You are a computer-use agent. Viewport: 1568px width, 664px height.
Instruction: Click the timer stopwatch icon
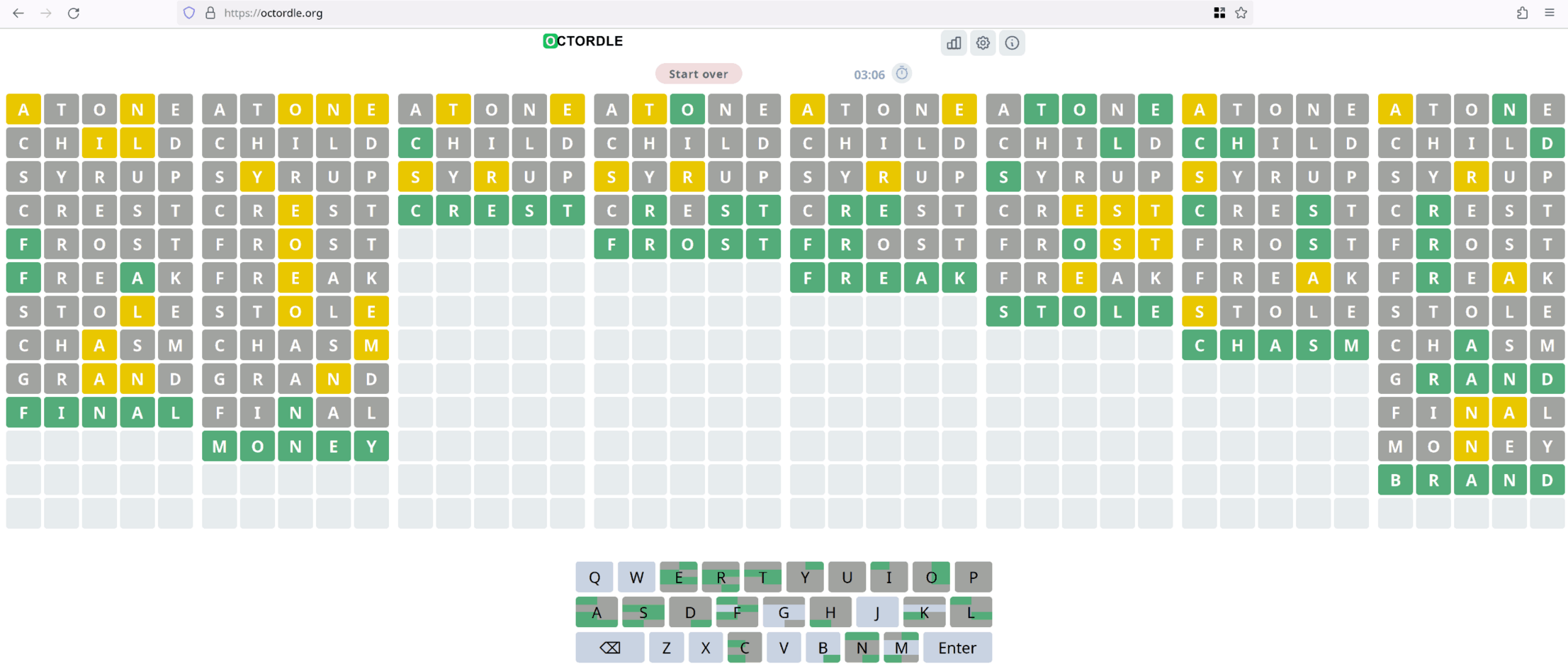[x=901, y=74]
